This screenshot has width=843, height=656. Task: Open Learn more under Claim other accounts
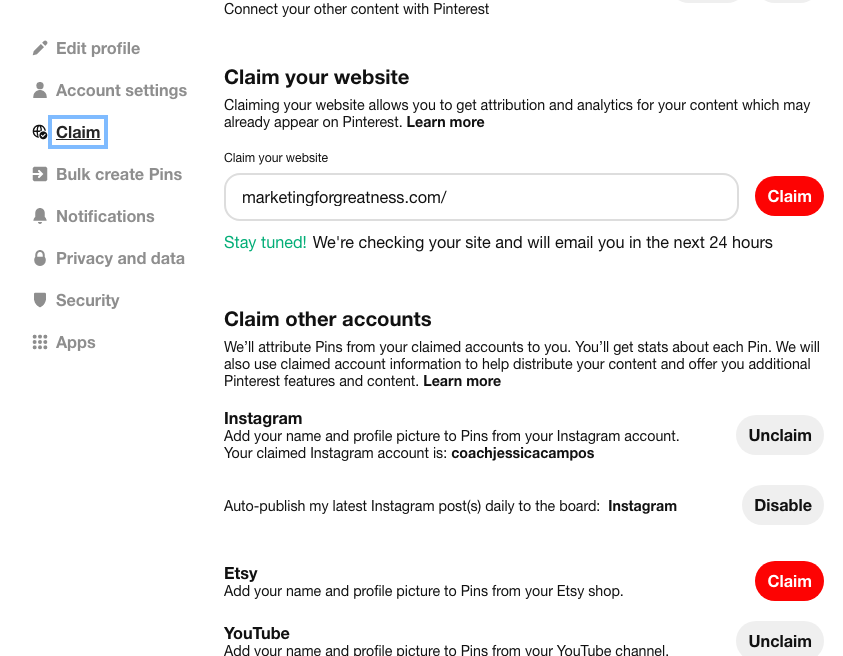click(x=462, y=381)
